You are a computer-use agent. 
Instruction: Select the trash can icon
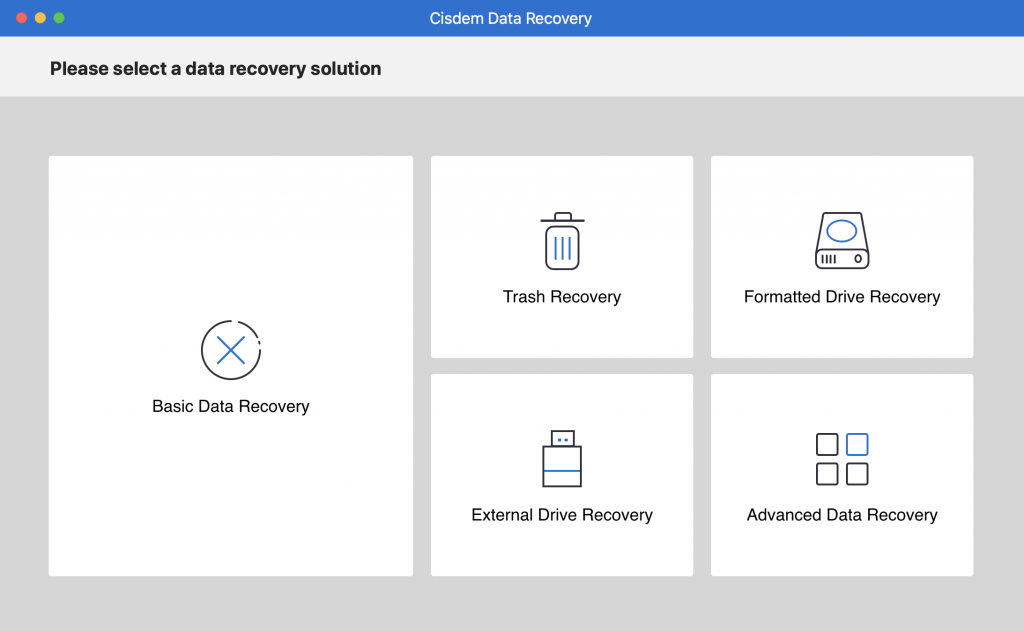[x=562, y=242]
